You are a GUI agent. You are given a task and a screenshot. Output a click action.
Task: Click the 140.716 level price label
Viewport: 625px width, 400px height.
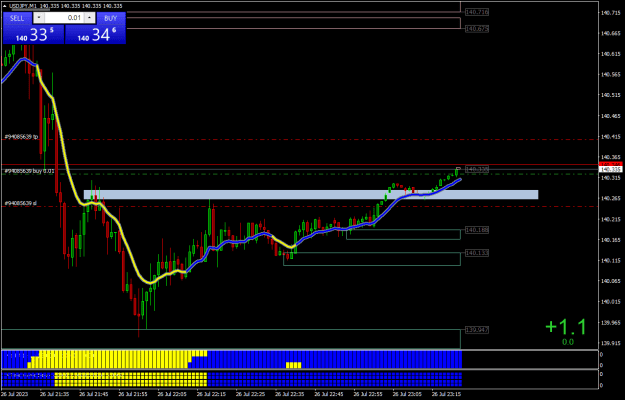(477, 12)
